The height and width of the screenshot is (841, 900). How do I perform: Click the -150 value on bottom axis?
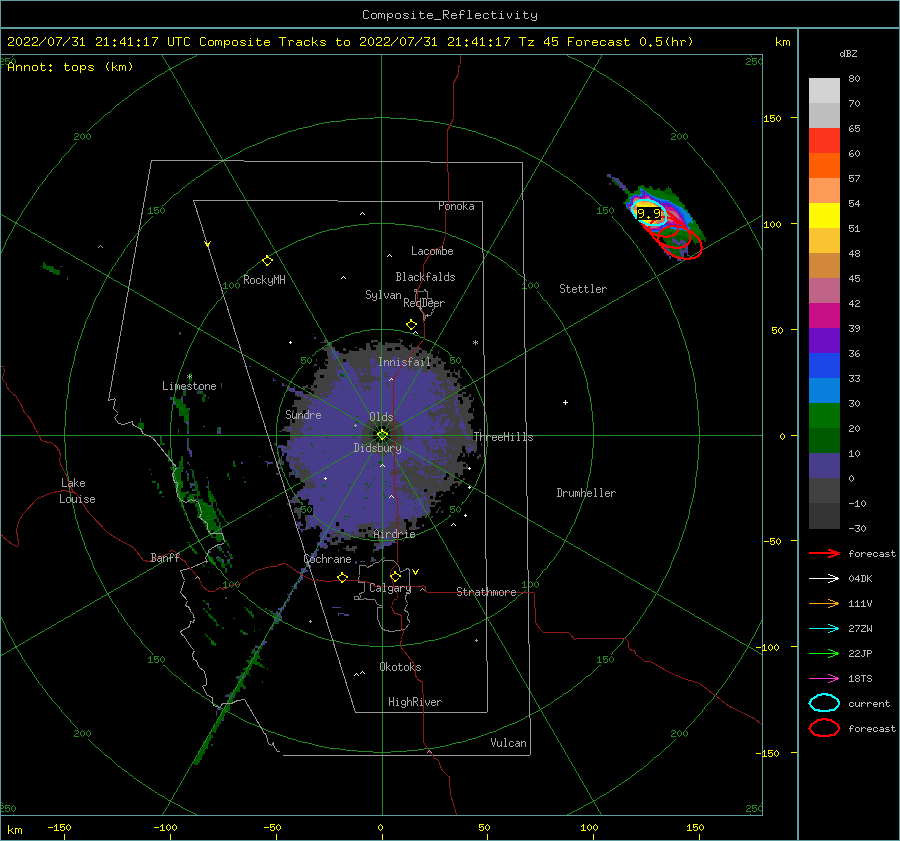point(59,827)
